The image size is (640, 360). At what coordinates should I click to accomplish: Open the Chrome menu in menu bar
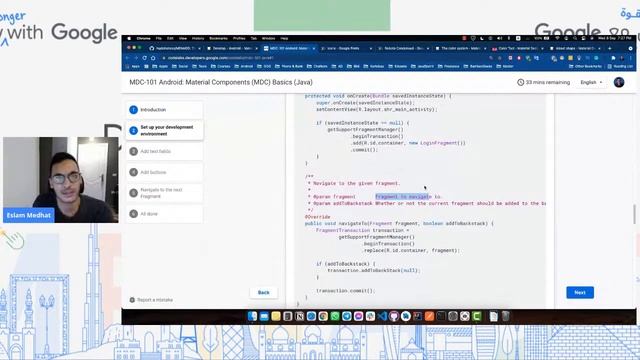(x=143, y=38)
